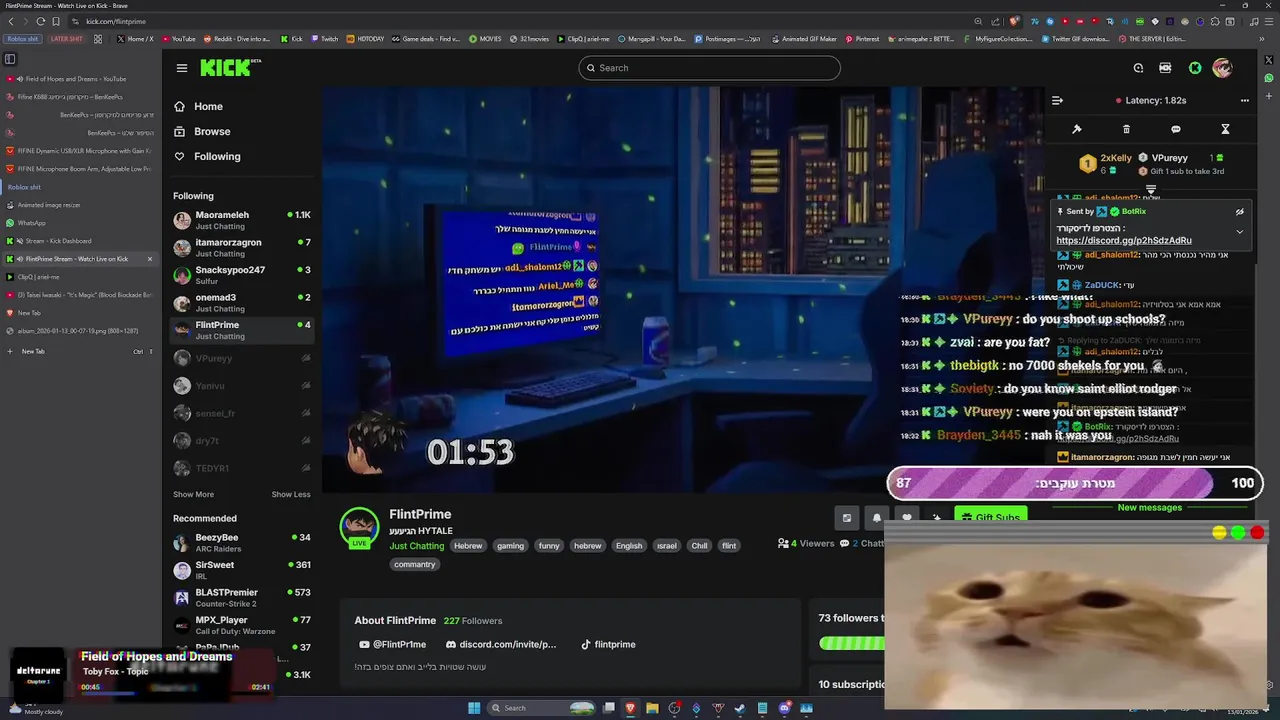Go to Home in Kick sidebar
Image resolution: width=1280 pixels, height=720 pixels.
(198, 106)
